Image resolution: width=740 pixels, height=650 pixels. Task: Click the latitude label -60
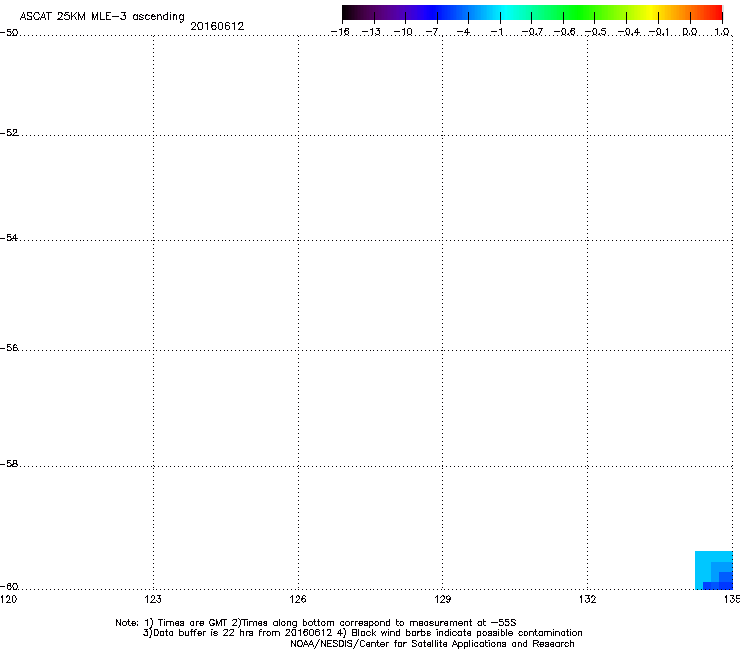(x=9, y=586)
